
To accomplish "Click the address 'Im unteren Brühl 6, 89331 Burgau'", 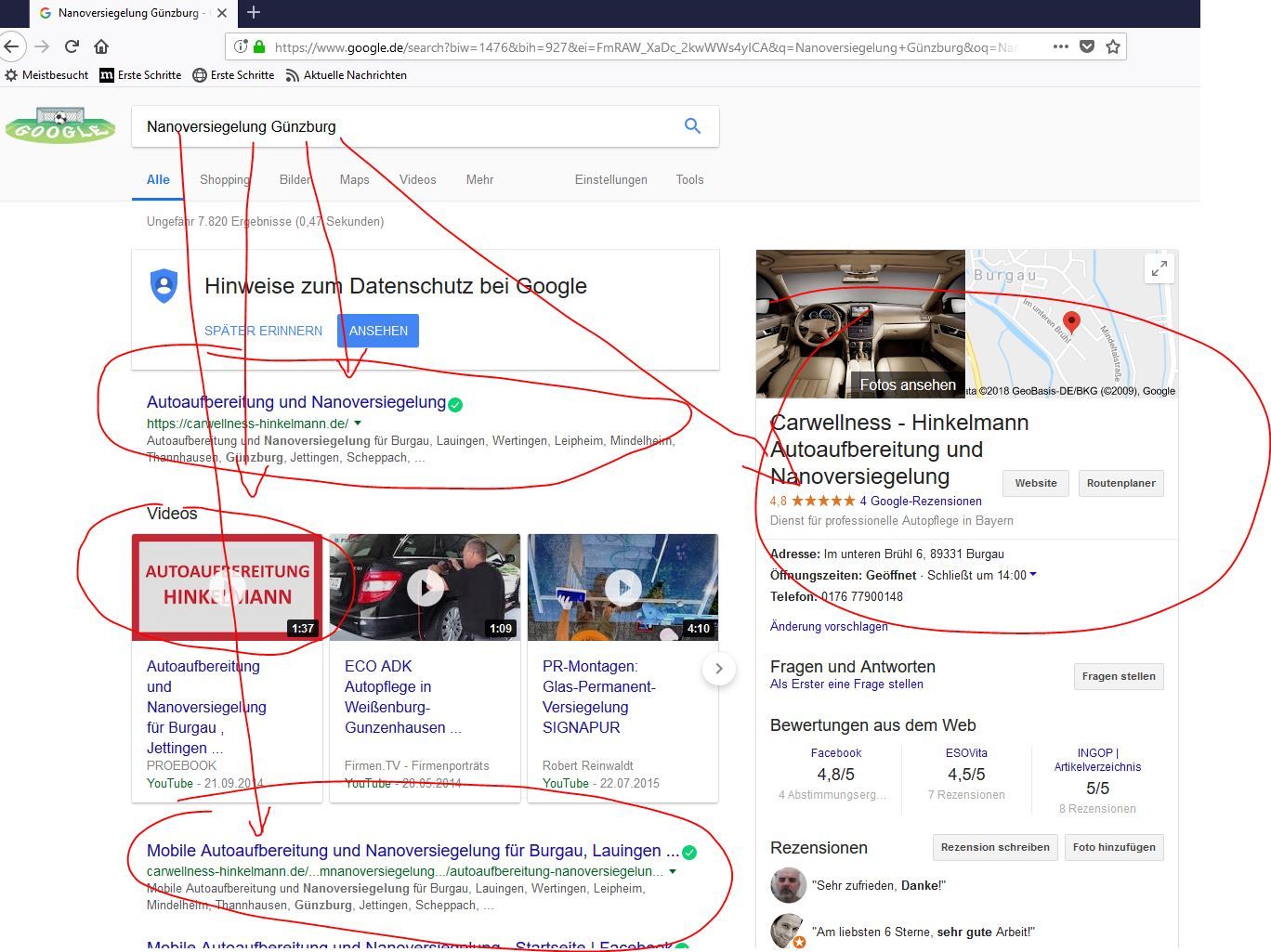I will pos(914,554).
